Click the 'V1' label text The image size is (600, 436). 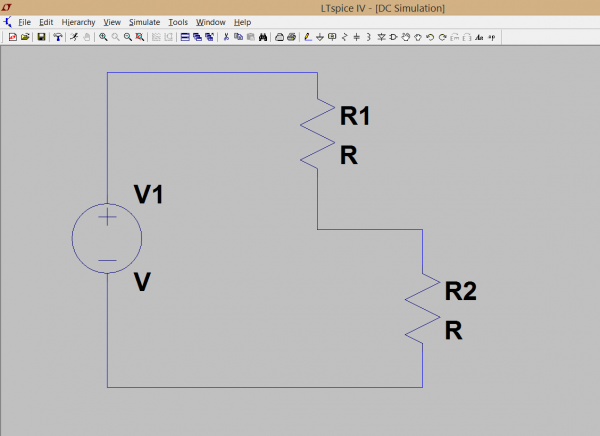tap(149, 194)
